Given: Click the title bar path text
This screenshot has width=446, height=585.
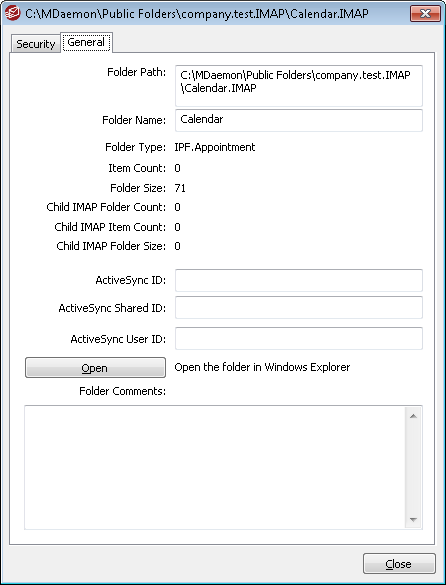Looking at the screenshot, I should [x=197, y=14].
